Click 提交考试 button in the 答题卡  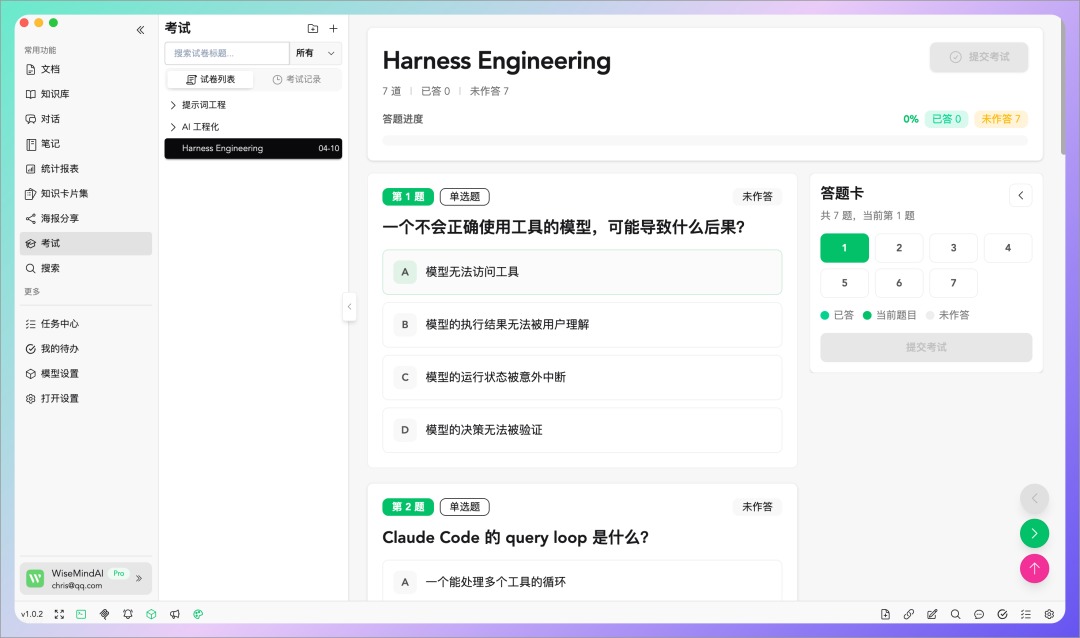click(x=926, y=347)
